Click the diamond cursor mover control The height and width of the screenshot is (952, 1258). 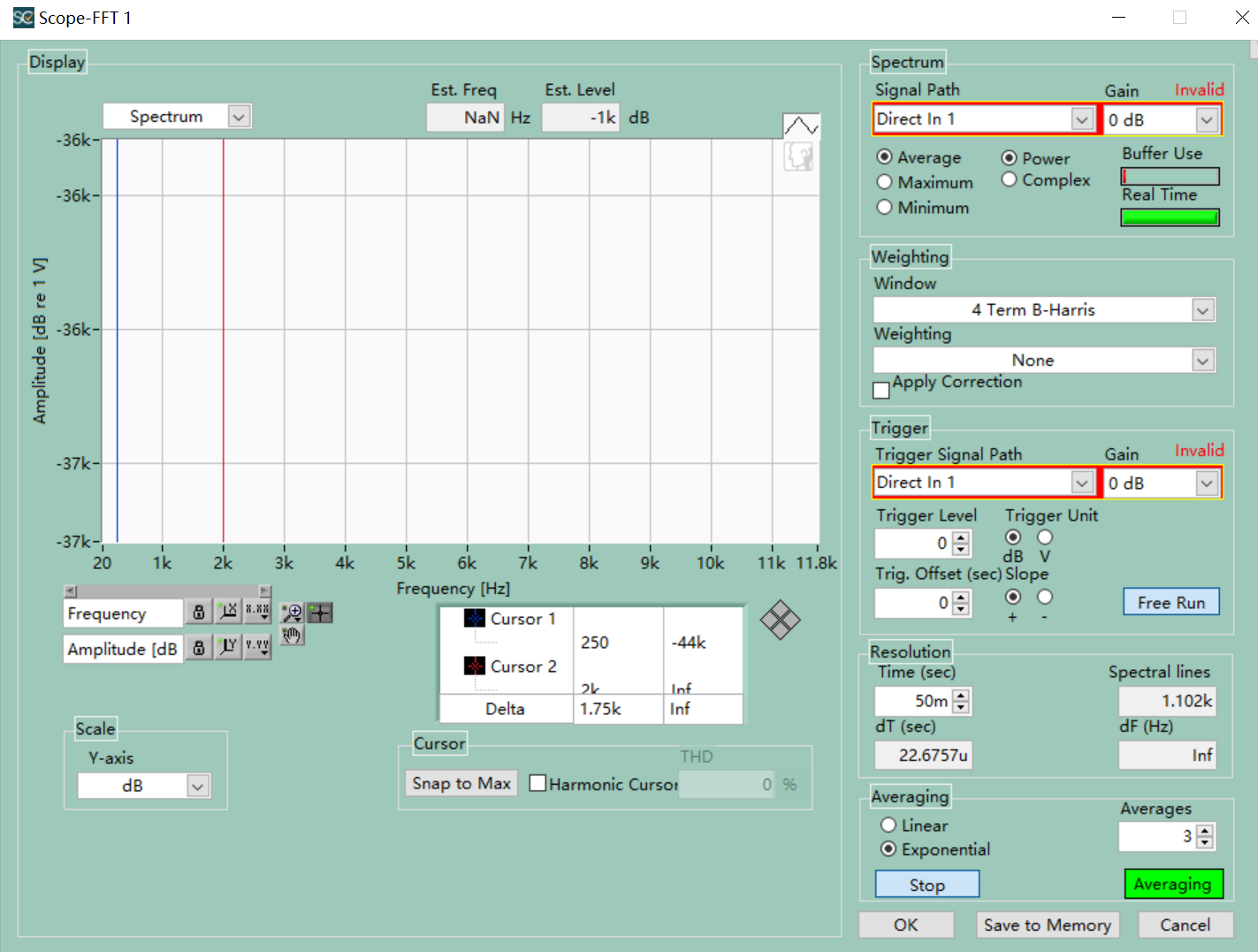pyautogui.click(x=780, y=620)
